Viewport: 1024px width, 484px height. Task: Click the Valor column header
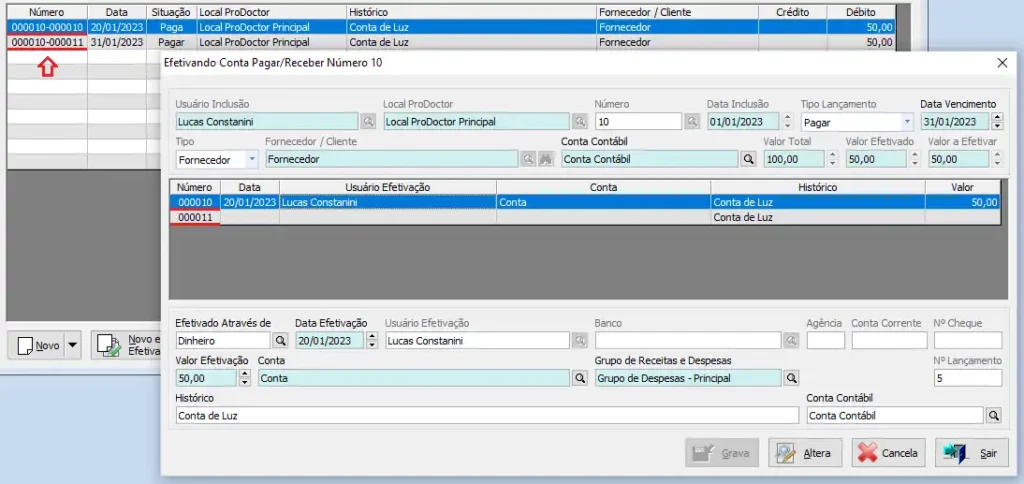point(962,187)
